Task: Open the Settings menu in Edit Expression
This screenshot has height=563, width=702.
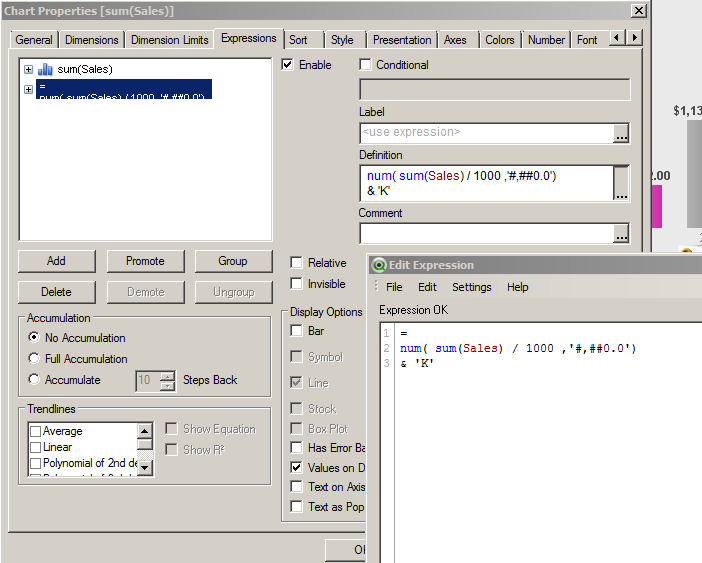Action: coord(471,287)
